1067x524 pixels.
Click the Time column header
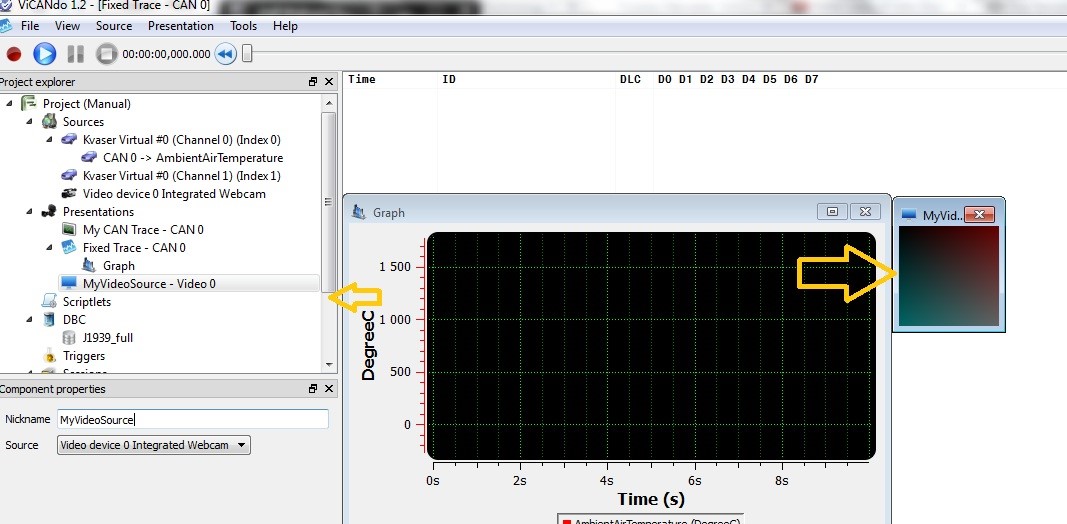[x=362, y=79]
